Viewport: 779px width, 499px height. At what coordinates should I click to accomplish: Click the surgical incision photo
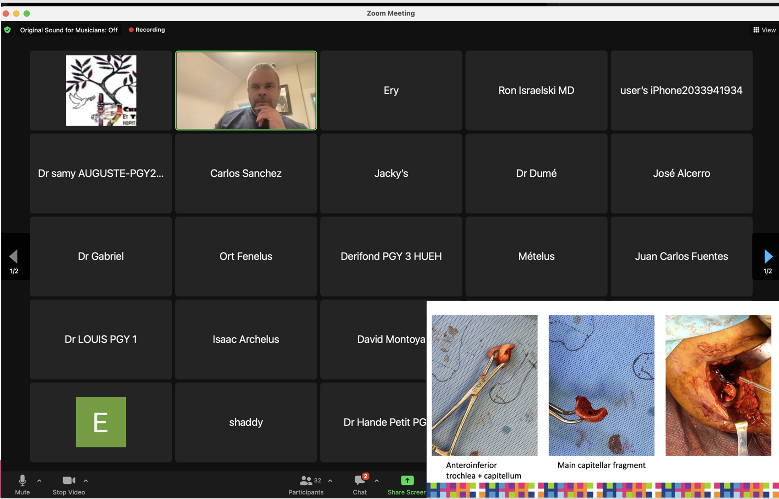[718, 385]
